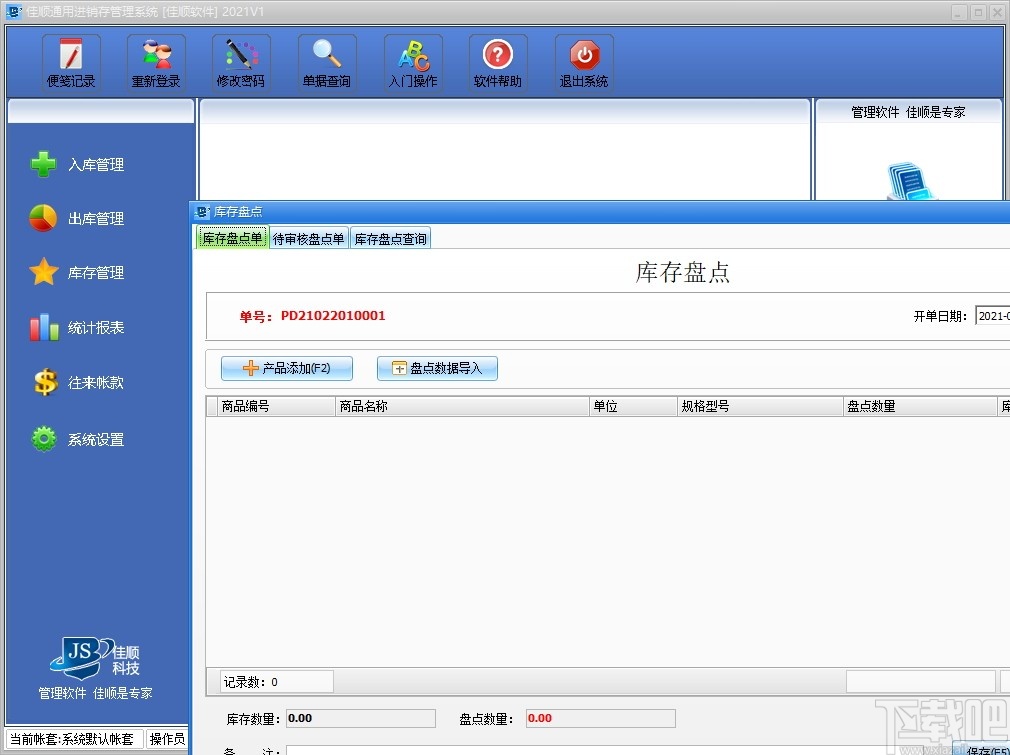The width and height of the screenshot is (1010, 755).
Task: Click the 产品添加(F2) button
Action: coord(286,368)
